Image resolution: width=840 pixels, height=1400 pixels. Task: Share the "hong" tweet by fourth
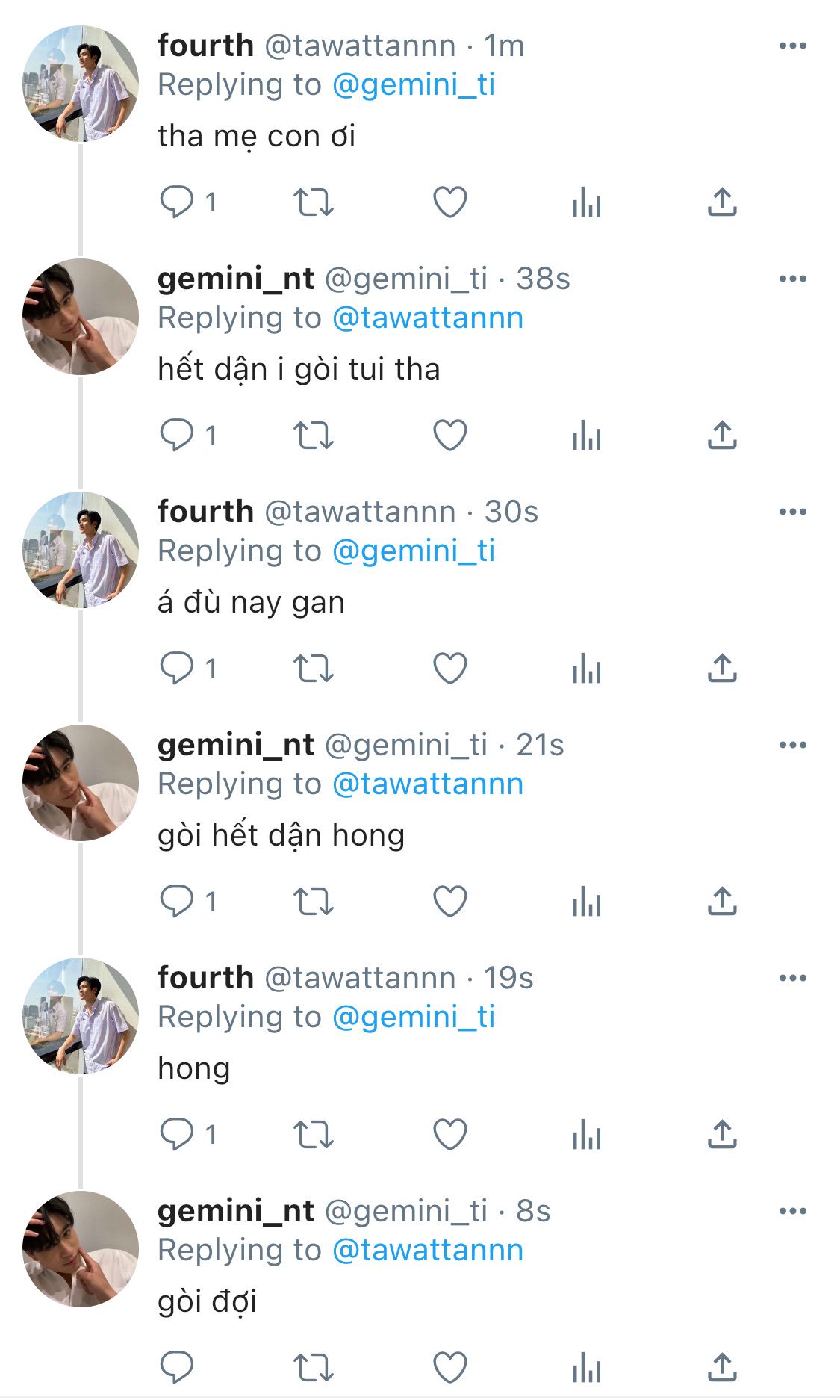tap(722, 1134)
